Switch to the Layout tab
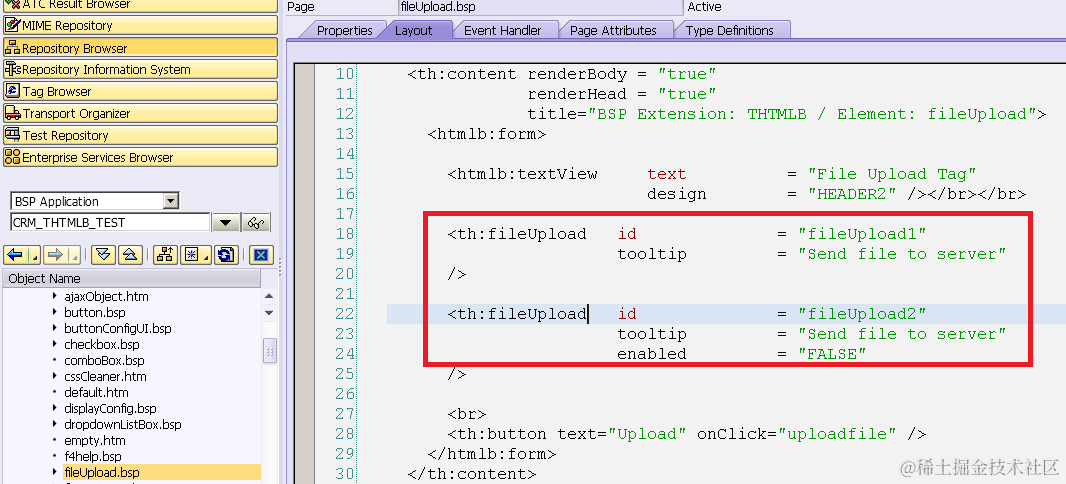Screen dimensions: 1066x484 point(413,31)
